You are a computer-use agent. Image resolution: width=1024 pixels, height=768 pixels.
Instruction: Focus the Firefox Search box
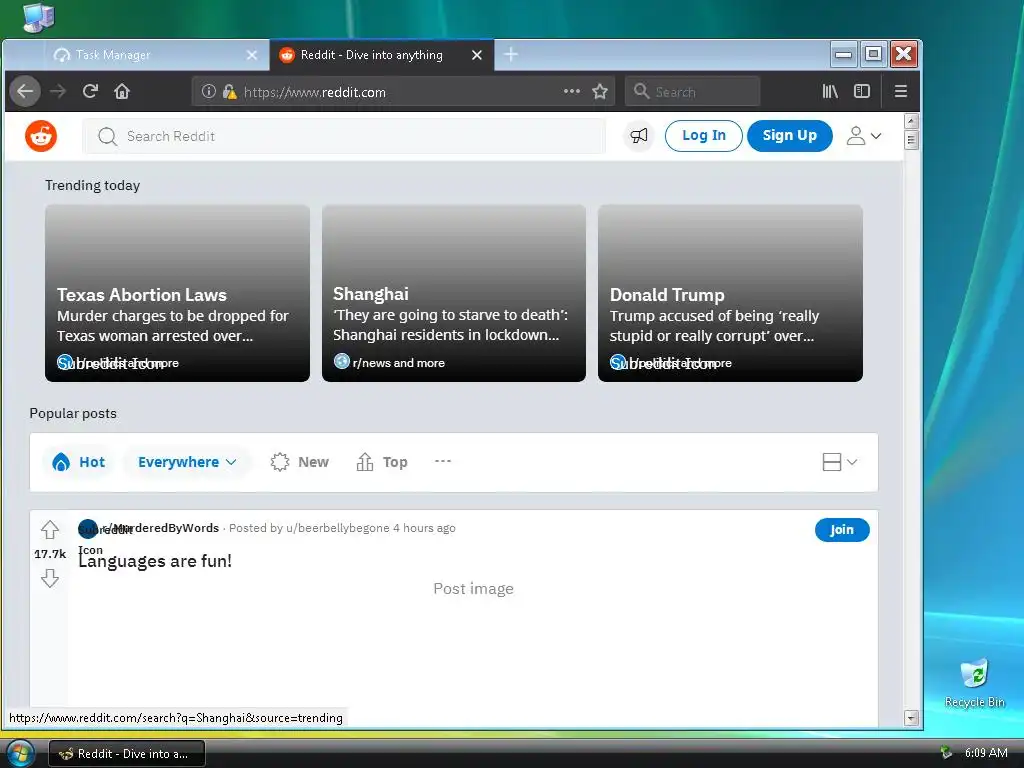[693, 91]
